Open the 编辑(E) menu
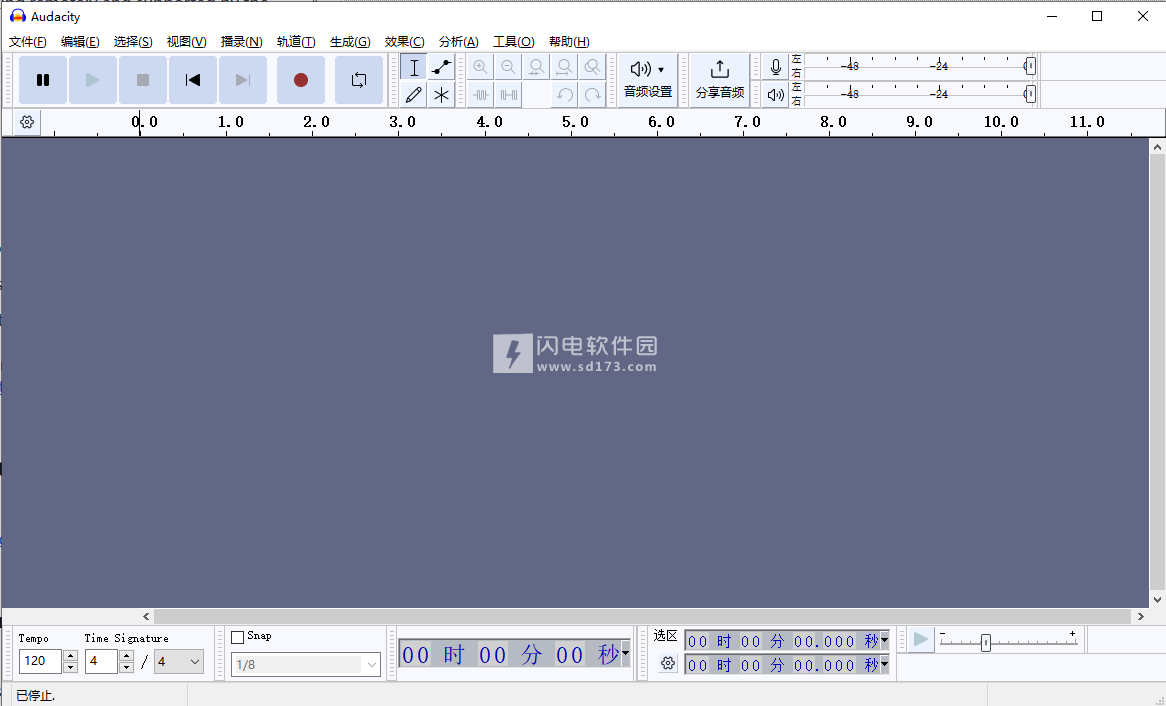Image resolution: width=1166 pixels, height=706 pixels. click(80, 42)
